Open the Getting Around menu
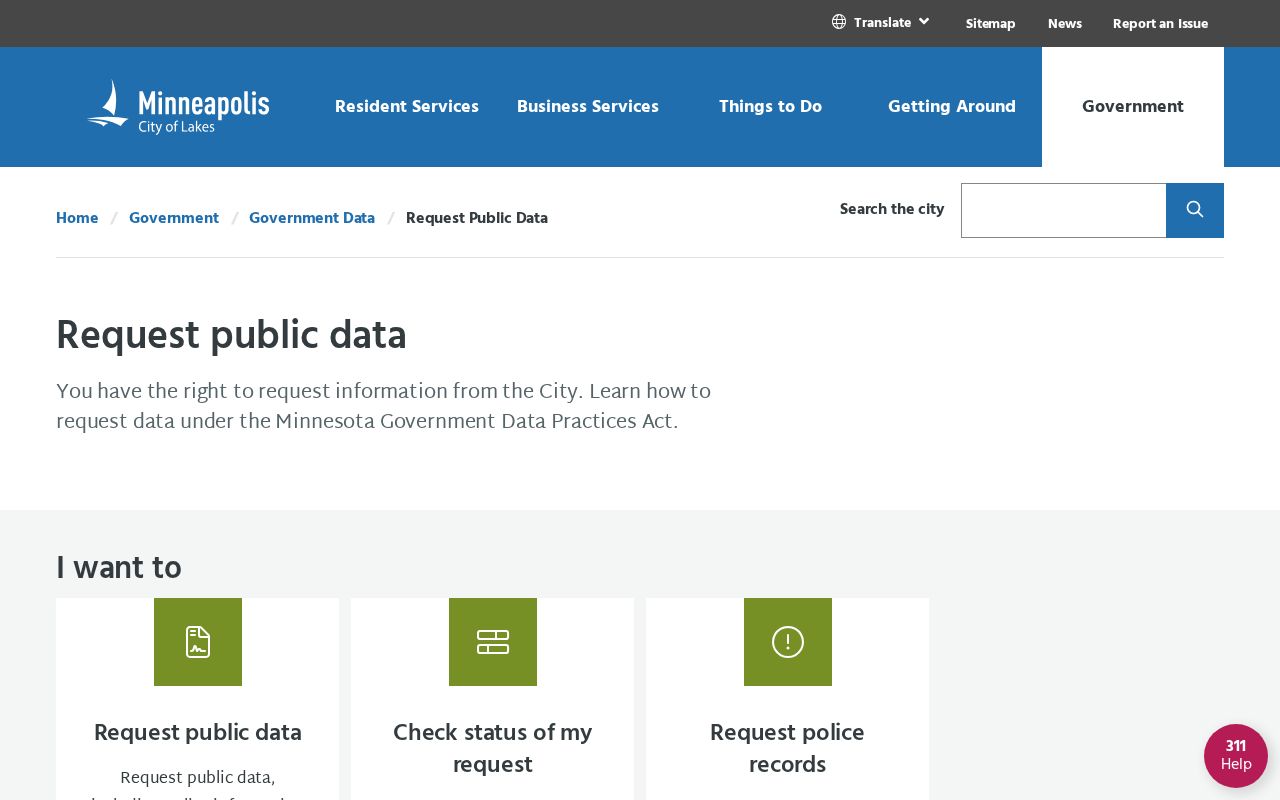Screen dimensions: 1280x800 tap(952, 107)
